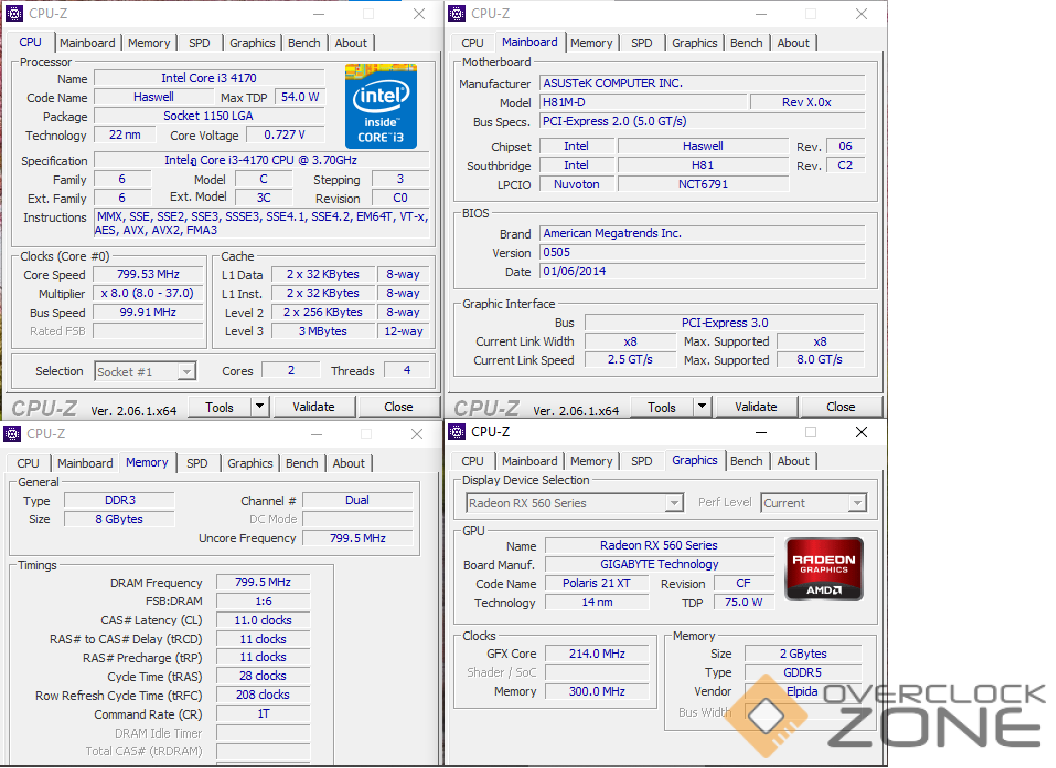Open About tab in Graphics window
Screen dimensions: 1056x768
pos(793,461)
